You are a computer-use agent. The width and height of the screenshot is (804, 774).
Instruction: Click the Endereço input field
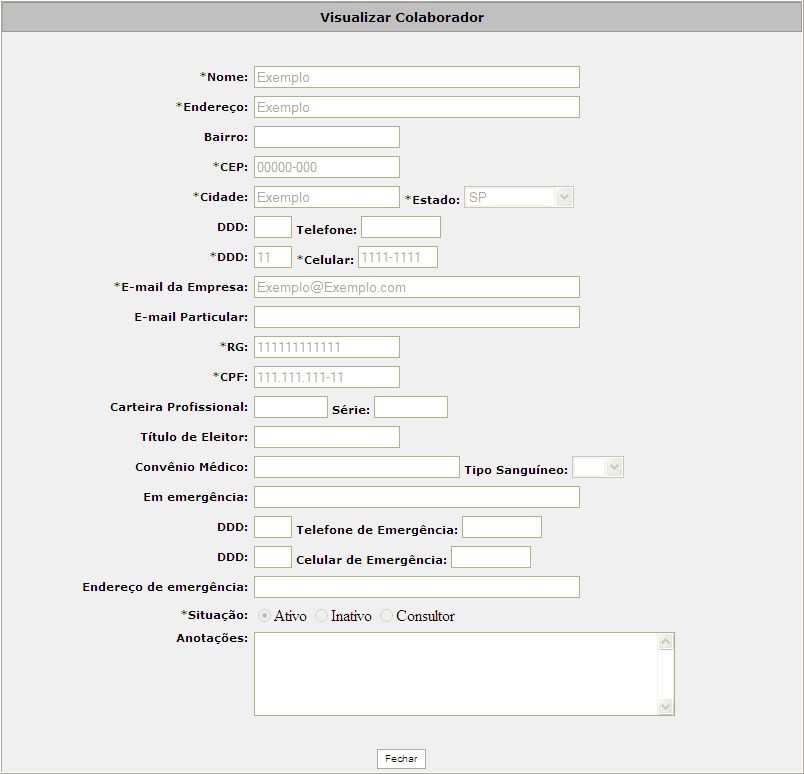(417, 107)
